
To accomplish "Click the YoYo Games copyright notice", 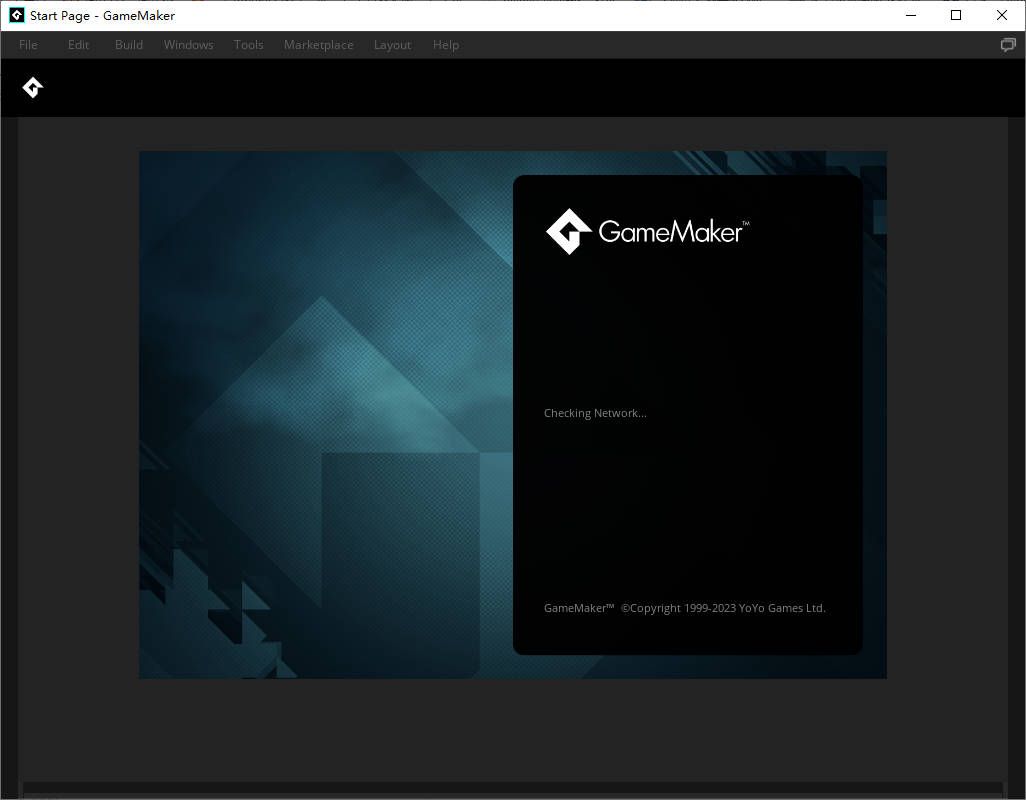I will coord(685,608).
